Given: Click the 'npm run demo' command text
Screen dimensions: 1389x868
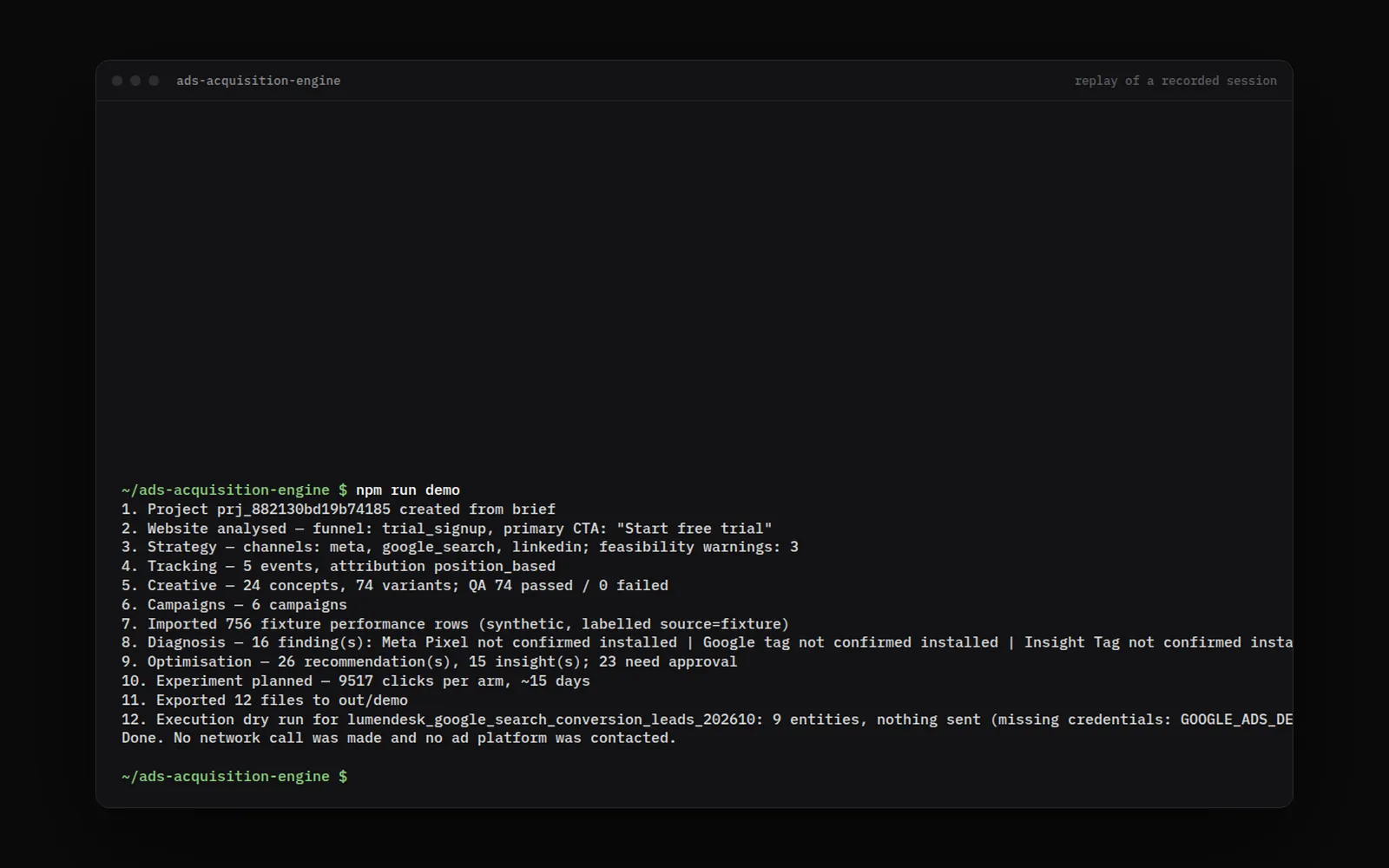Looking at the screenshot, I should click(x=408, y=490).
